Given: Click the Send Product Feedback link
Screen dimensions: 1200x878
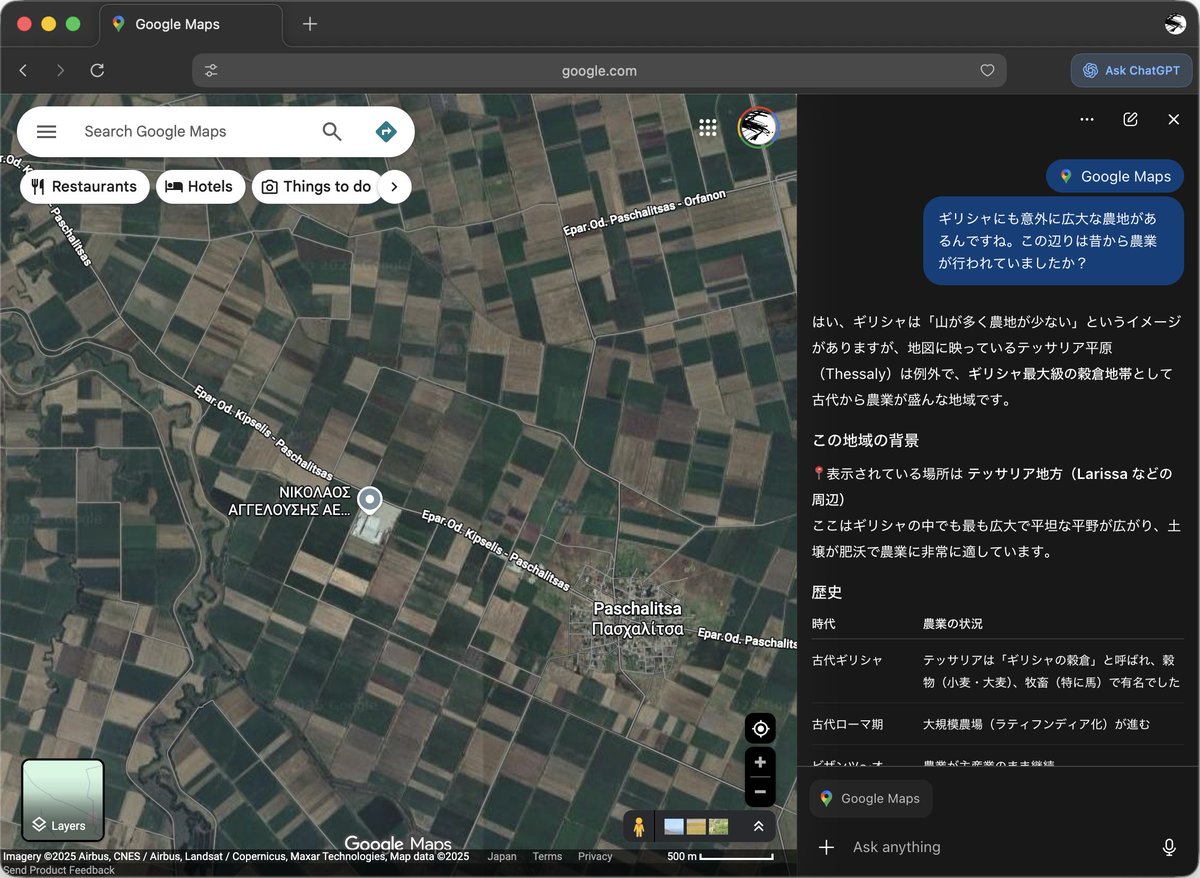Looking at the screenshot, I should (59, 870).
